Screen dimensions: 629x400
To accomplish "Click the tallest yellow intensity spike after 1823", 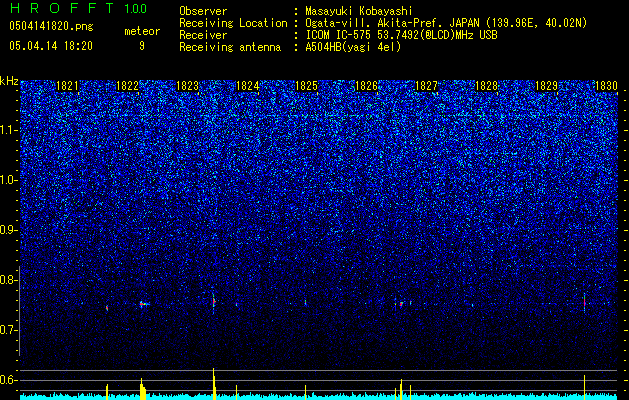I will click(214, 384).
